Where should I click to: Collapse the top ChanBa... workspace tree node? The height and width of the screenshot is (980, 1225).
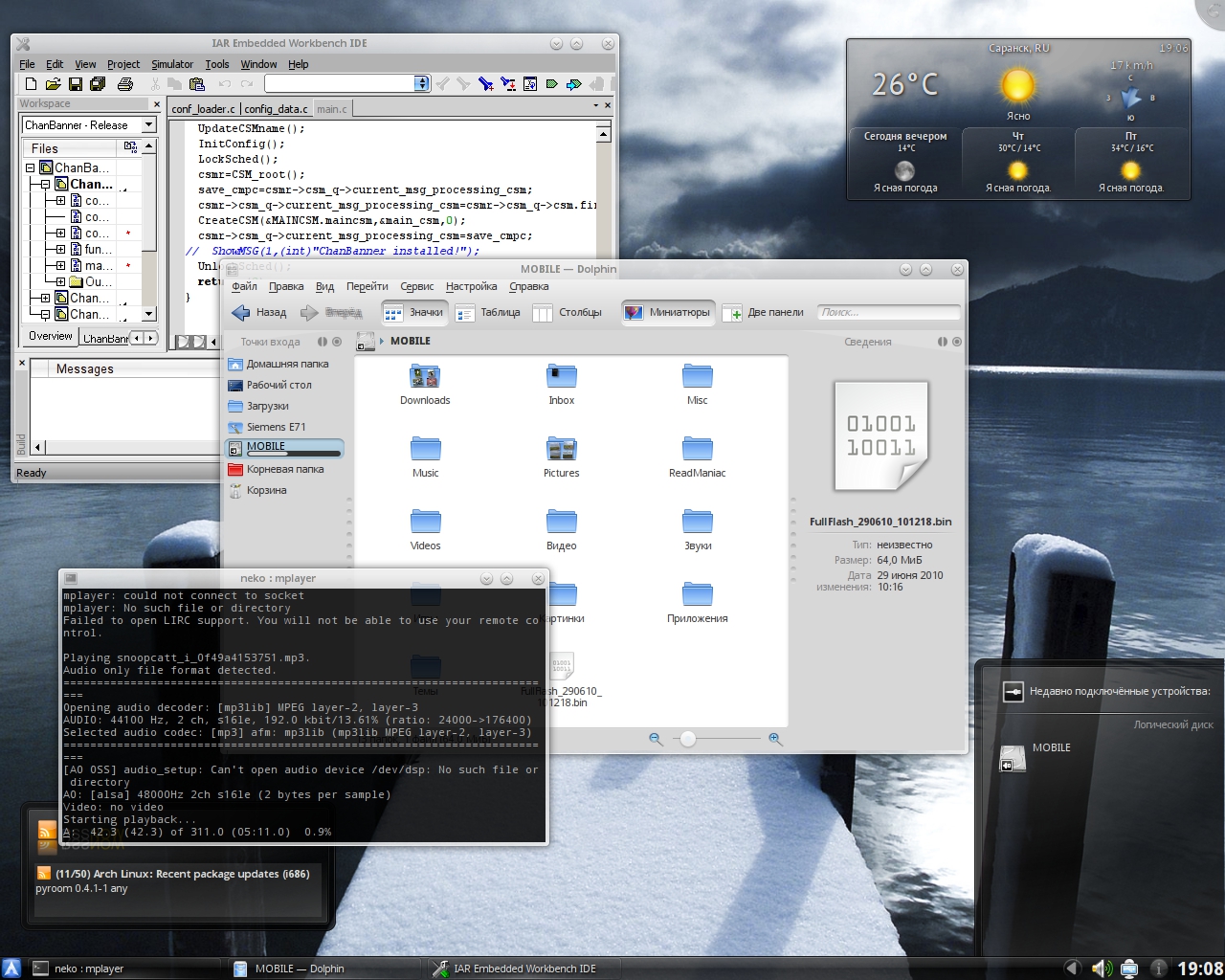point(31,167)
